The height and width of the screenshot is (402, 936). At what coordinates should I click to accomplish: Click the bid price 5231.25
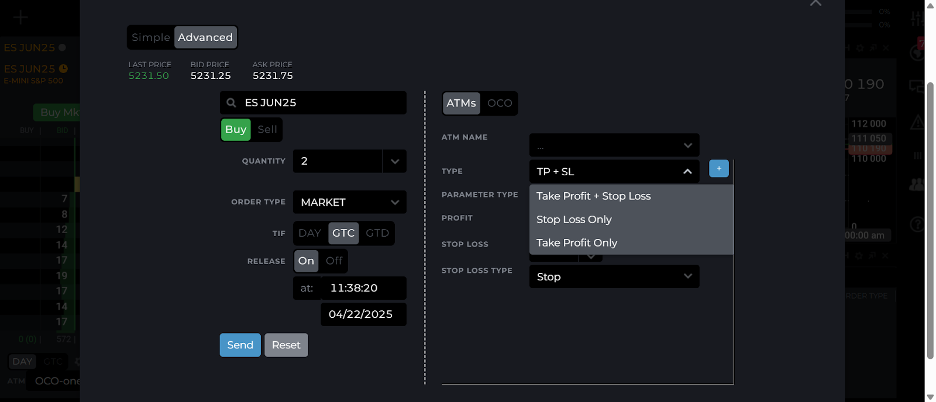[211, 76]
